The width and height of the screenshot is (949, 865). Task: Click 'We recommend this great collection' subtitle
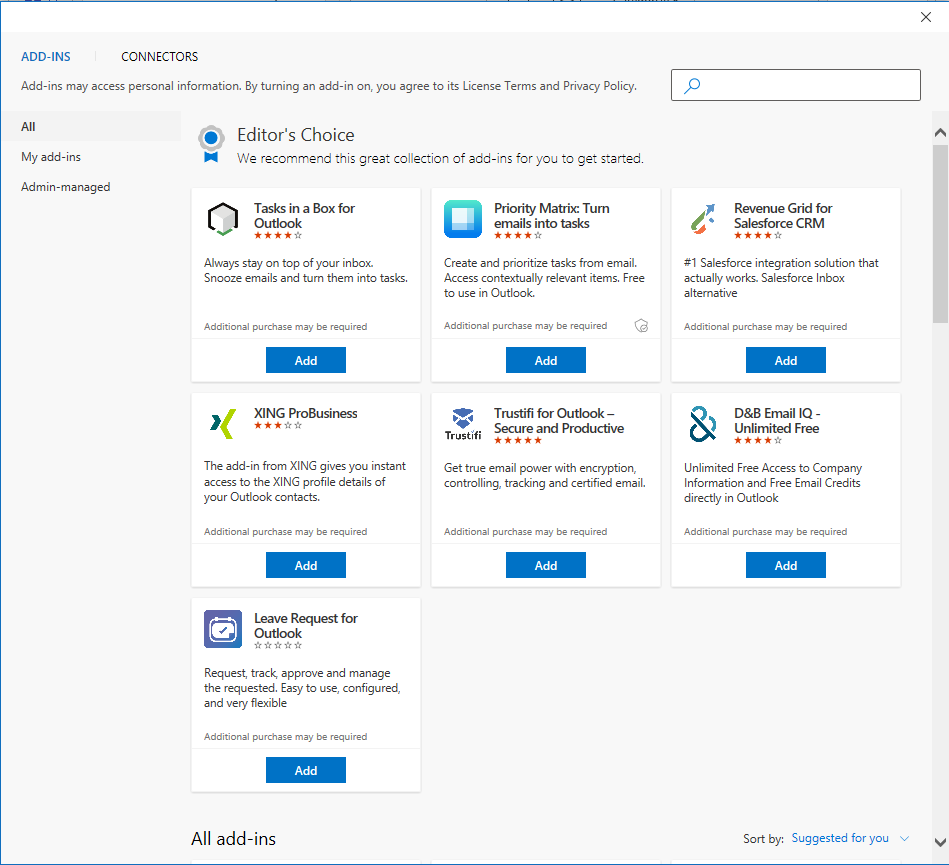(x=441, y=159)
